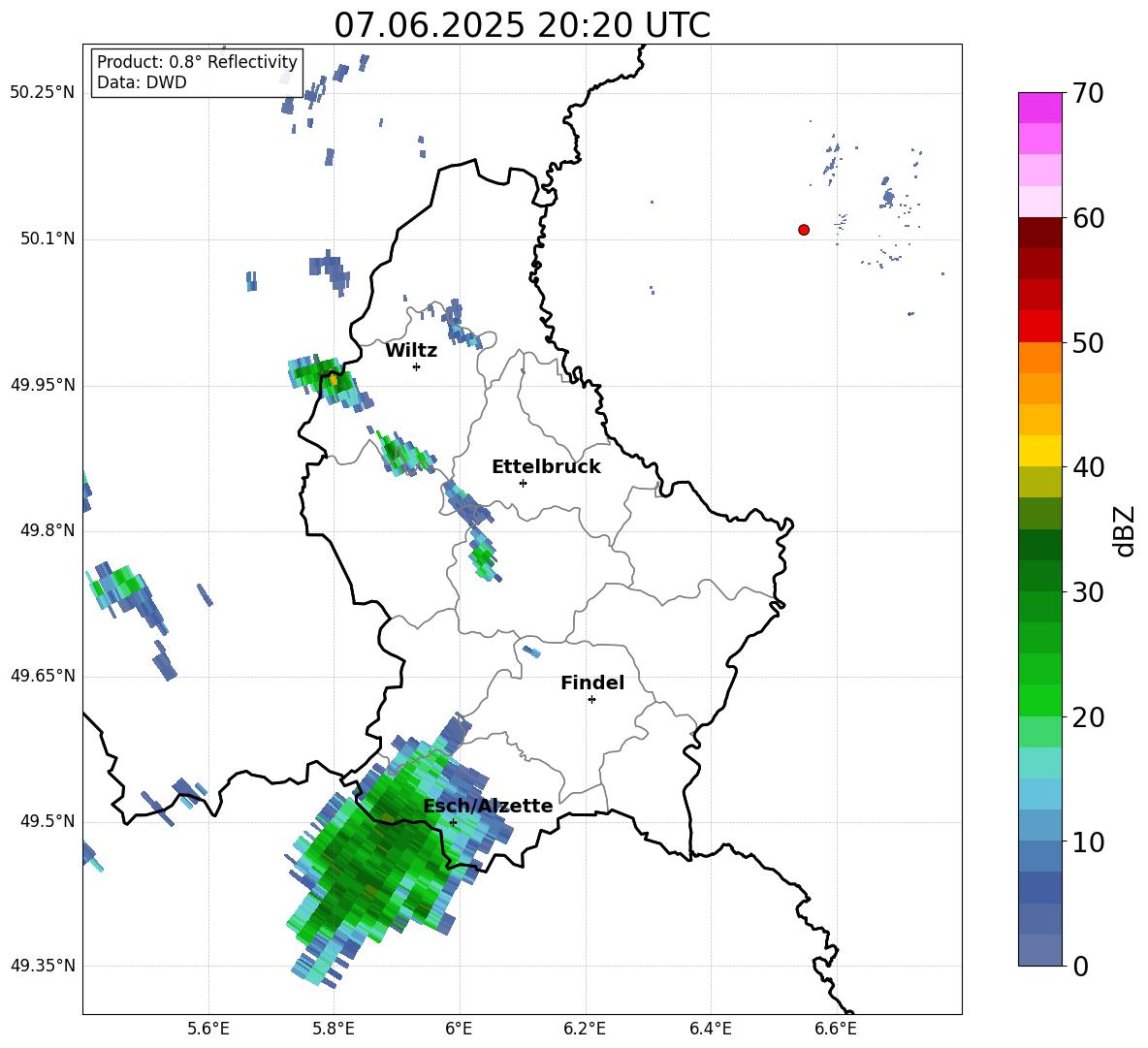Click the 49.35°N latitude label
Screen dimensions: 1148x1048
[43, 966]
